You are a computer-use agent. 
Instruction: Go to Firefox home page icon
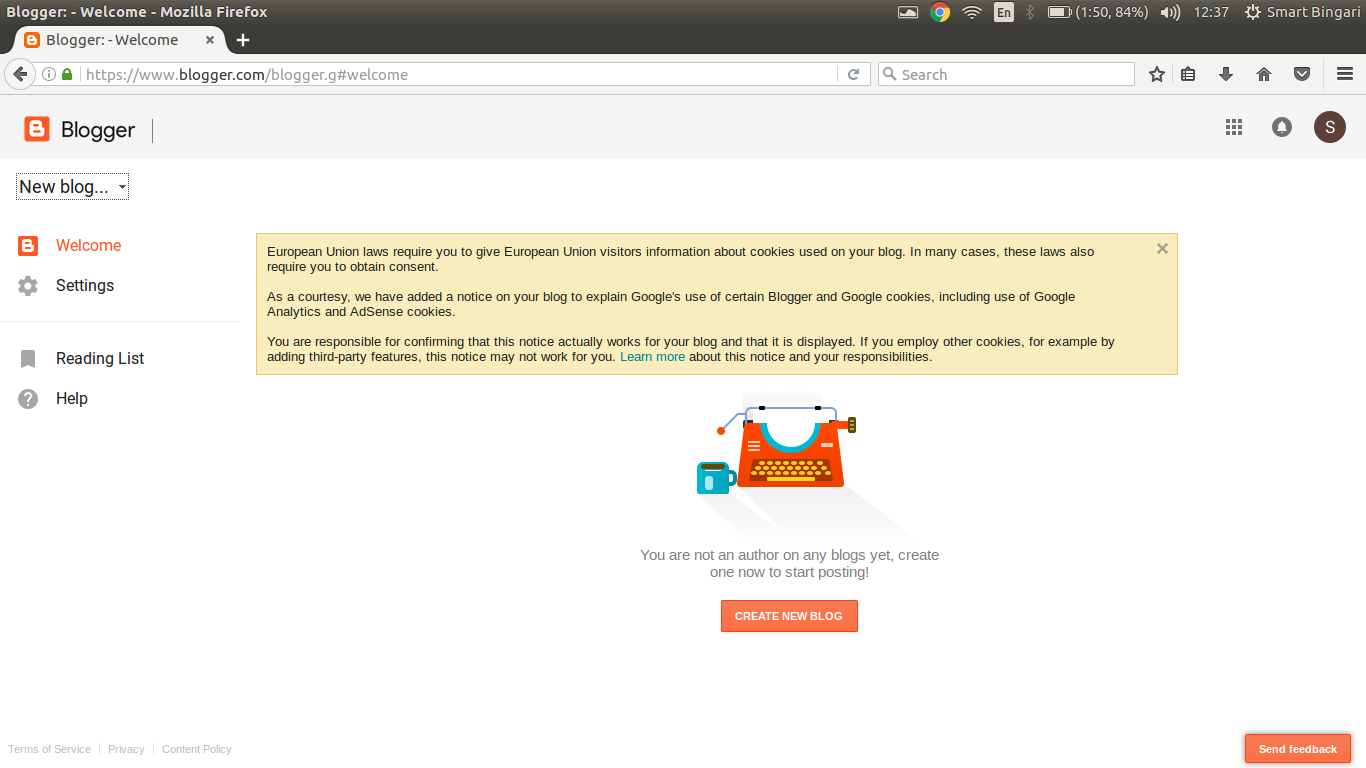tap(1264, 74)
